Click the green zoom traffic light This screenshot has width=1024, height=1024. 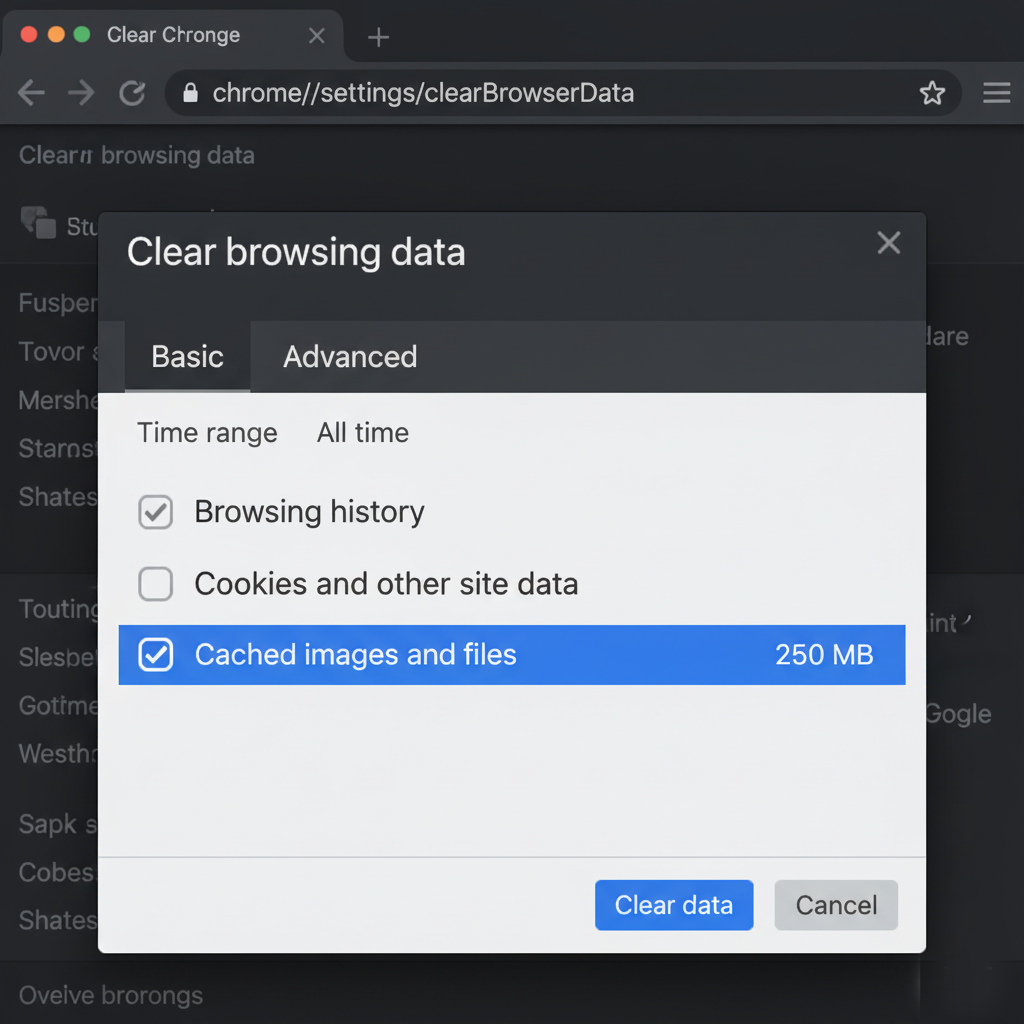80,33
